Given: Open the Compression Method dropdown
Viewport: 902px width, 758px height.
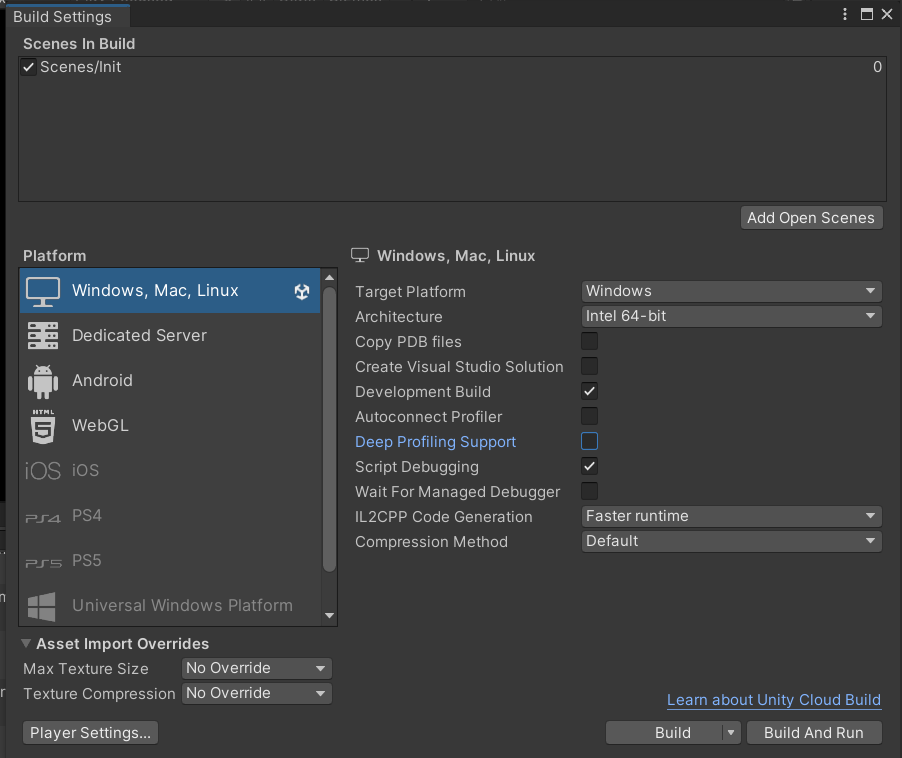Looking at the screenshot, I should pyautogui.click(x=731, y=541).
